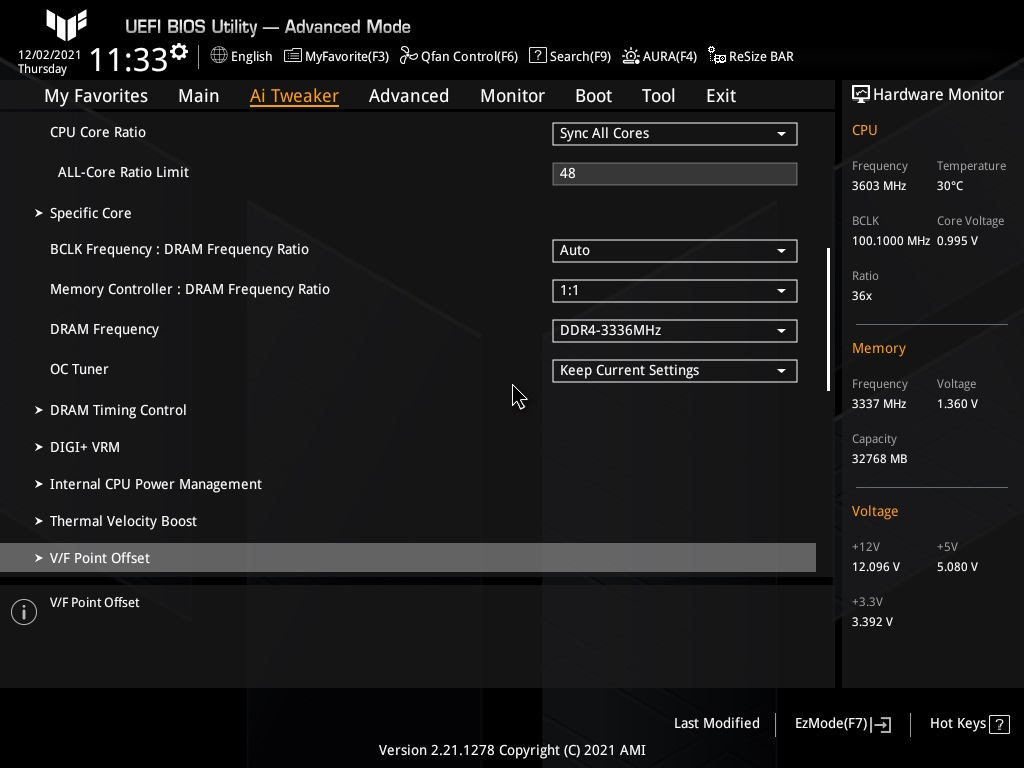This screenshot has height=768, width=1024.
Task: Click the settings list vertical scrollbar
Action: (829, 319)
